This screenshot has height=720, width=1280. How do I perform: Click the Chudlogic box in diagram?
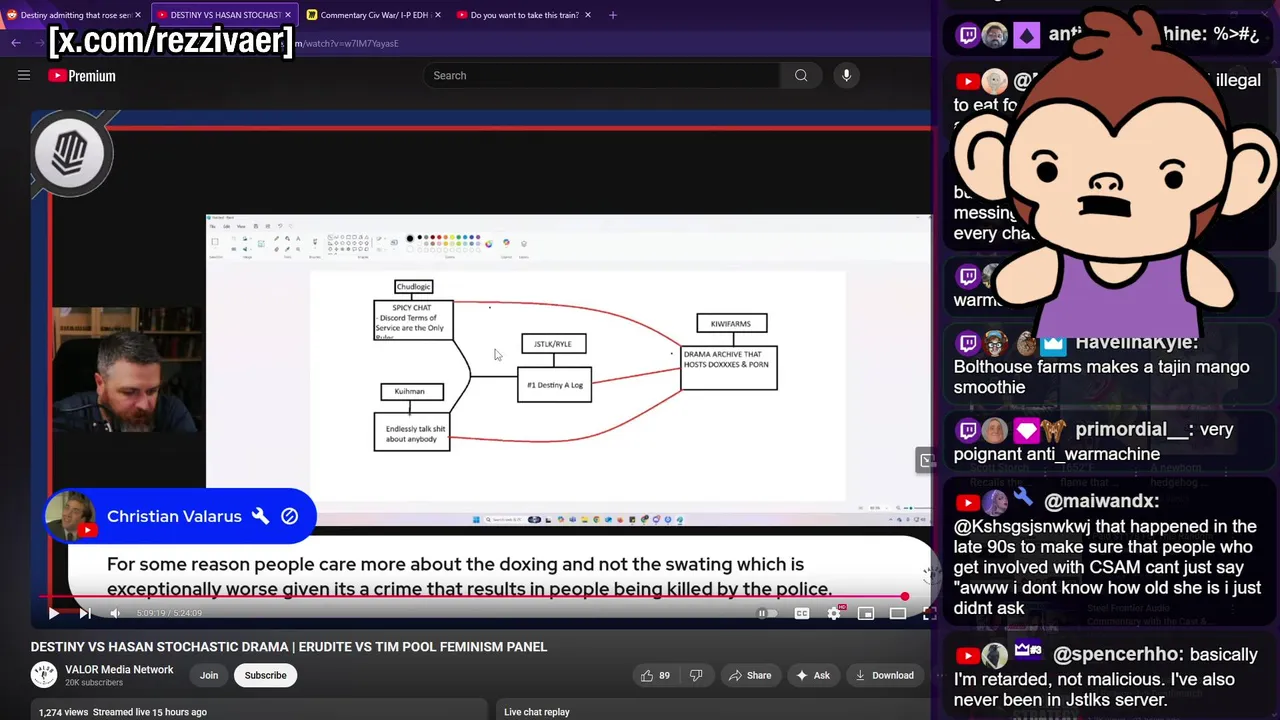(x=413, y=287)
